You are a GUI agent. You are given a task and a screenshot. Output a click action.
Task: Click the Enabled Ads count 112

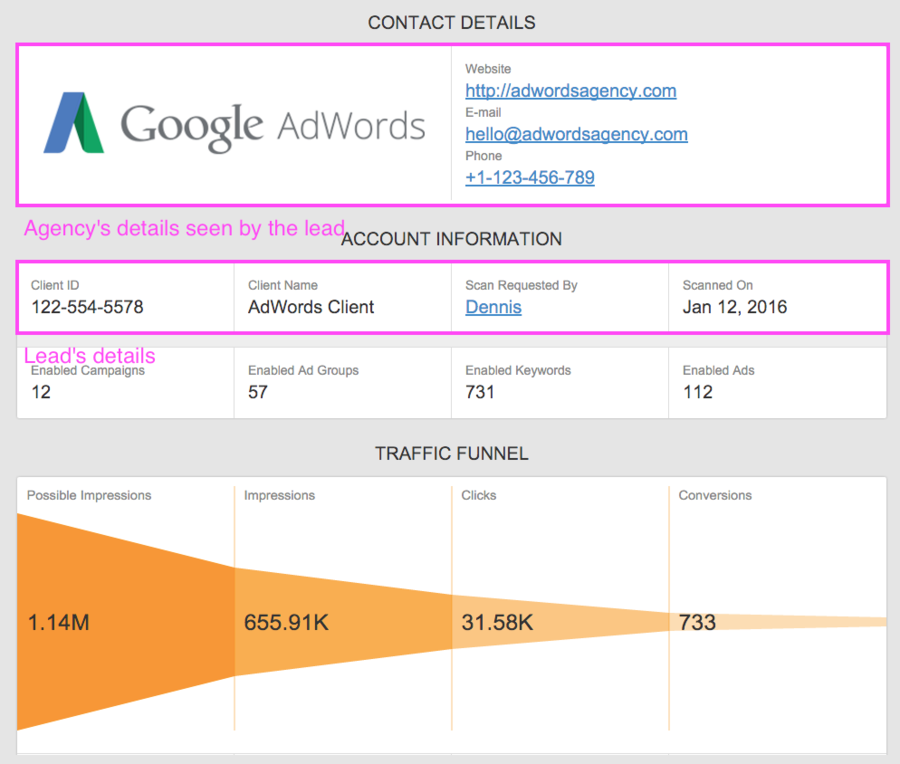(x=697, y=392)
